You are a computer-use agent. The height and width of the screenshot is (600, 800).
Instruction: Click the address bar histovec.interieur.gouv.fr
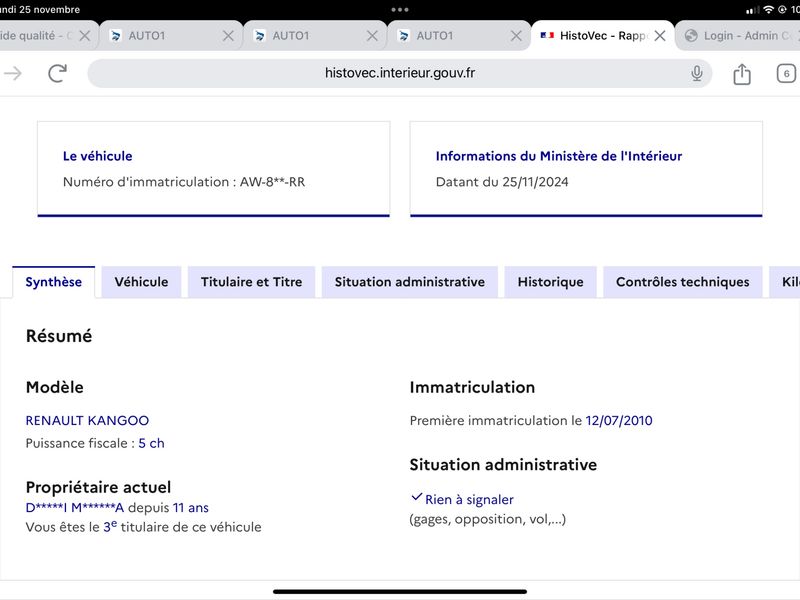[x=399, y=73]
